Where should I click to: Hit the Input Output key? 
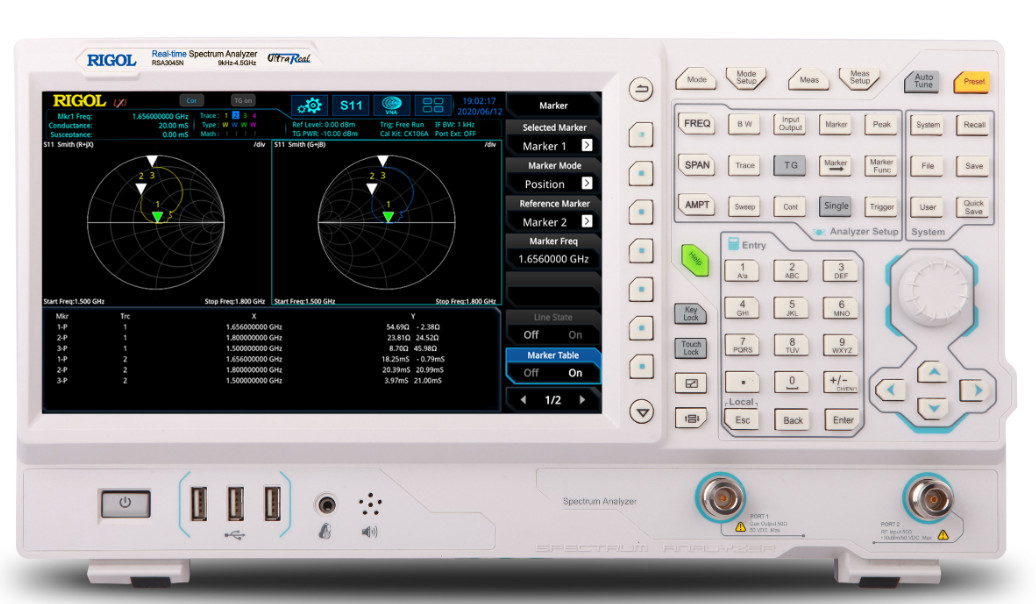pos(790,124)
